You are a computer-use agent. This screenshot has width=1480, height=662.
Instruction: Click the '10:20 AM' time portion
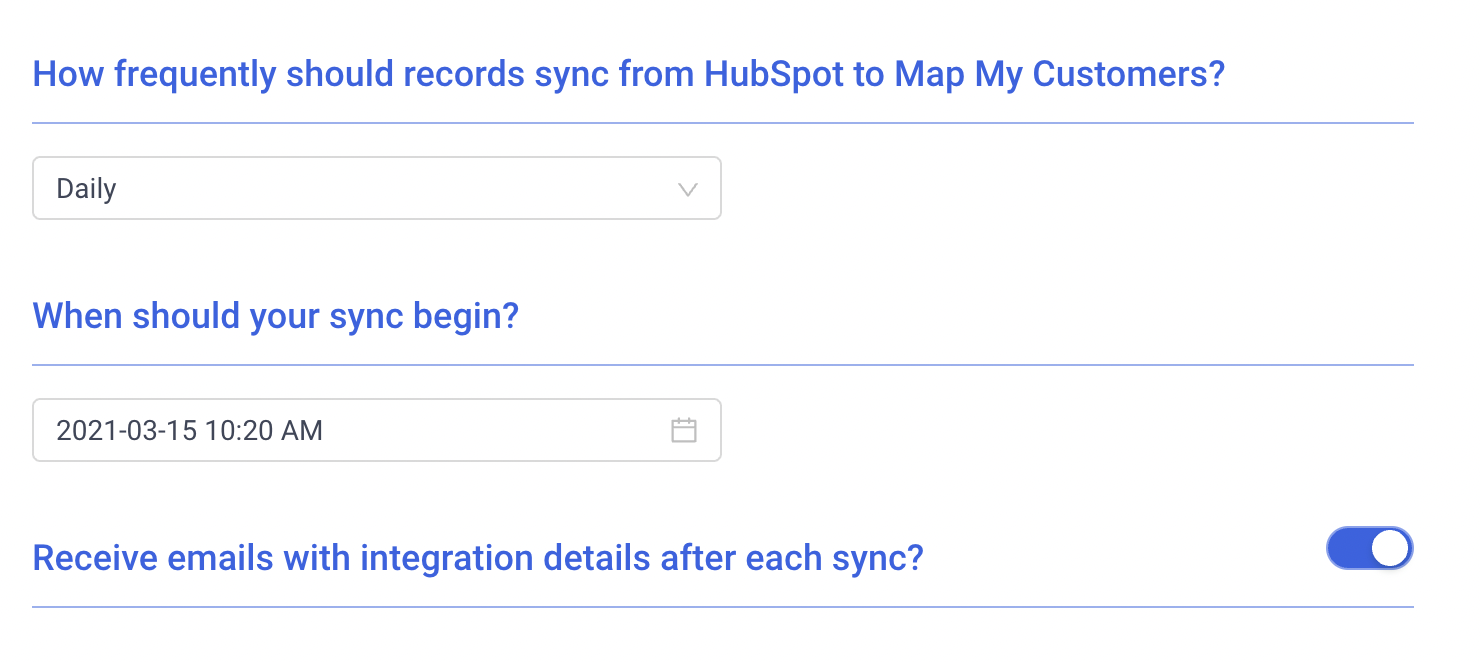coord(264,431)
